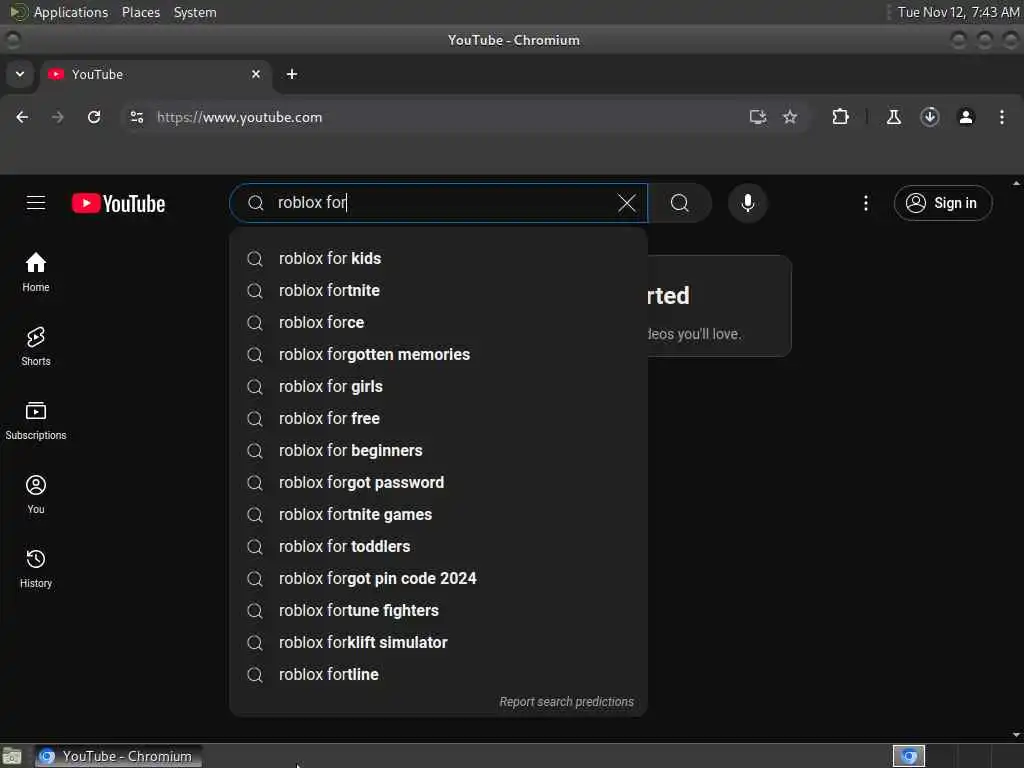
Task: Select suggestion 'roblox fortnite games'
Action: (438, 515)
